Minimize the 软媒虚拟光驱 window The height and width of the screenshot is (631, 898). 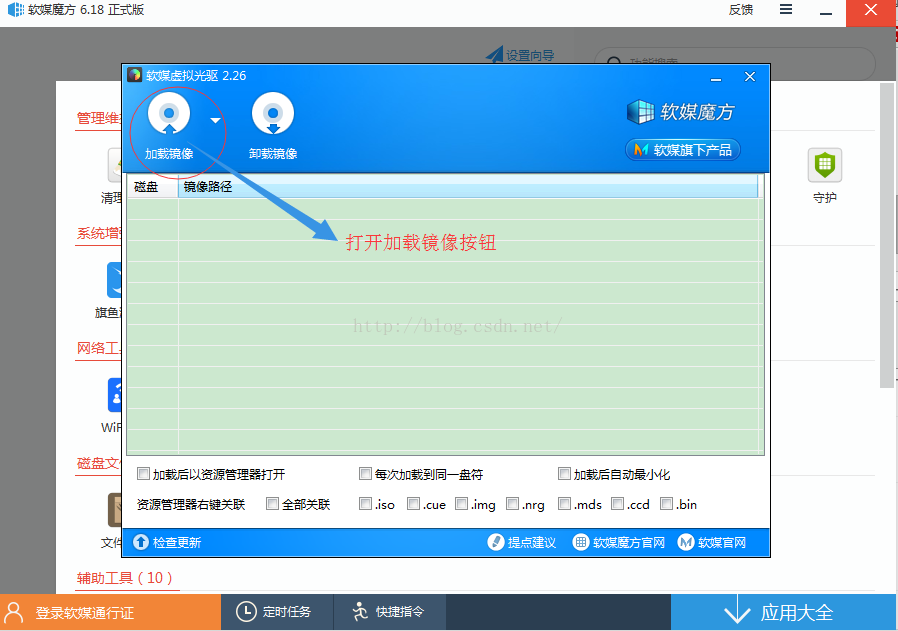(716, 78)
